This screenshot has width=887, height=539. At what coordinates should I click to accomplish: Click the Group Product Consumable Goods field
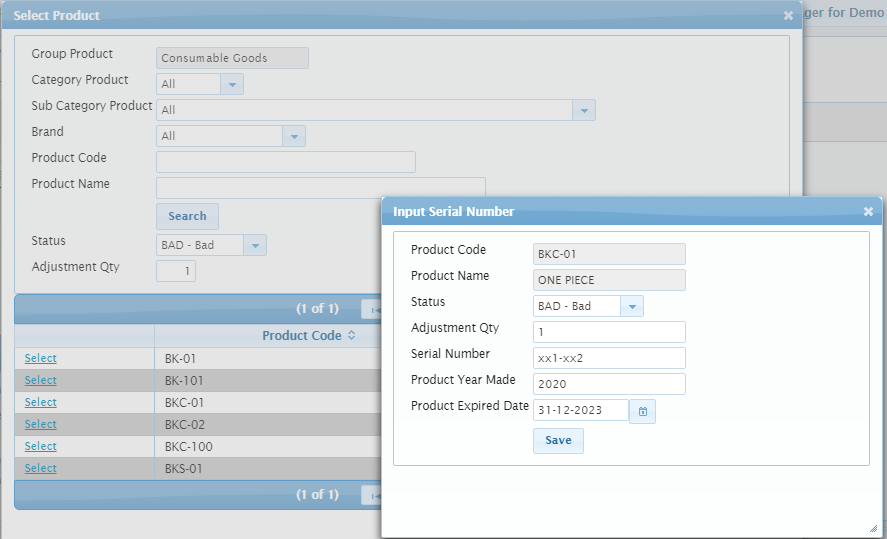[x=232, y=58]
